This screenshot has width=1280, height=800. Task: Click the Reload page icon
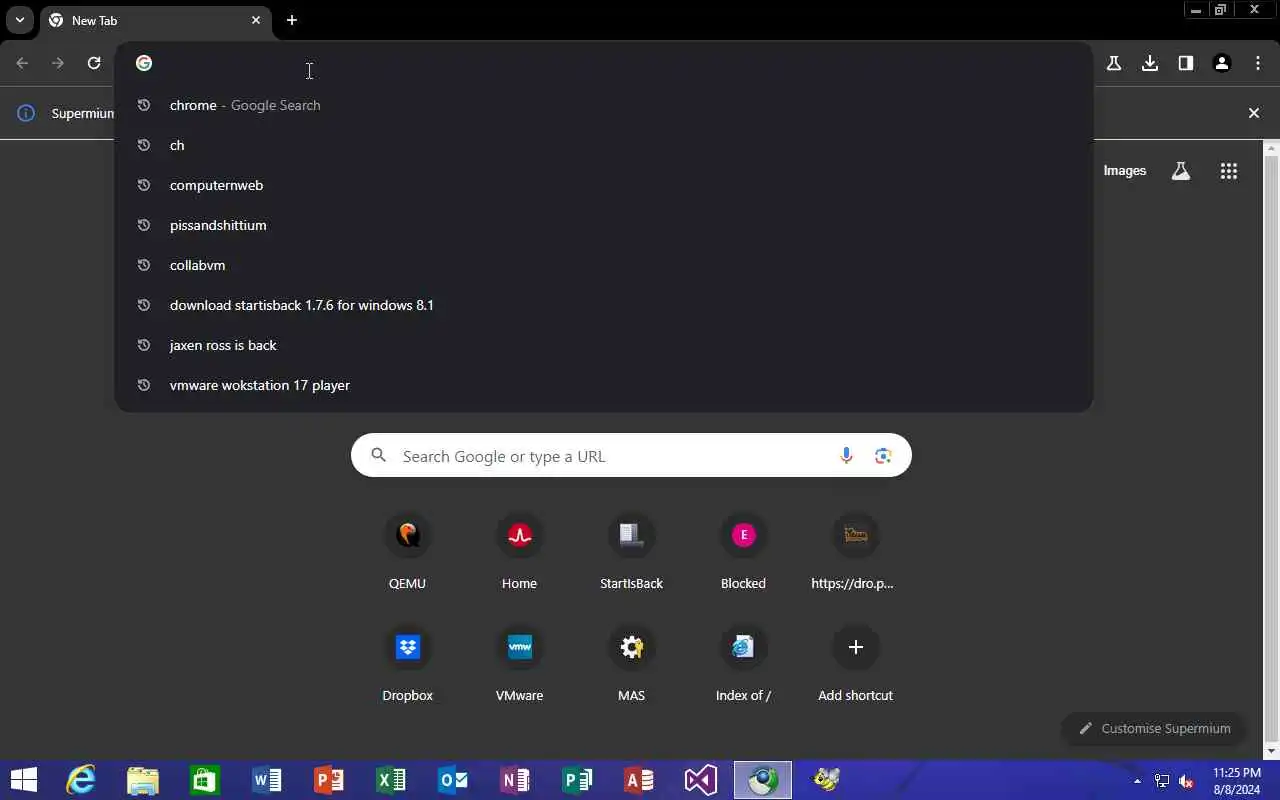pyautogui.click(x=94, y=63)
